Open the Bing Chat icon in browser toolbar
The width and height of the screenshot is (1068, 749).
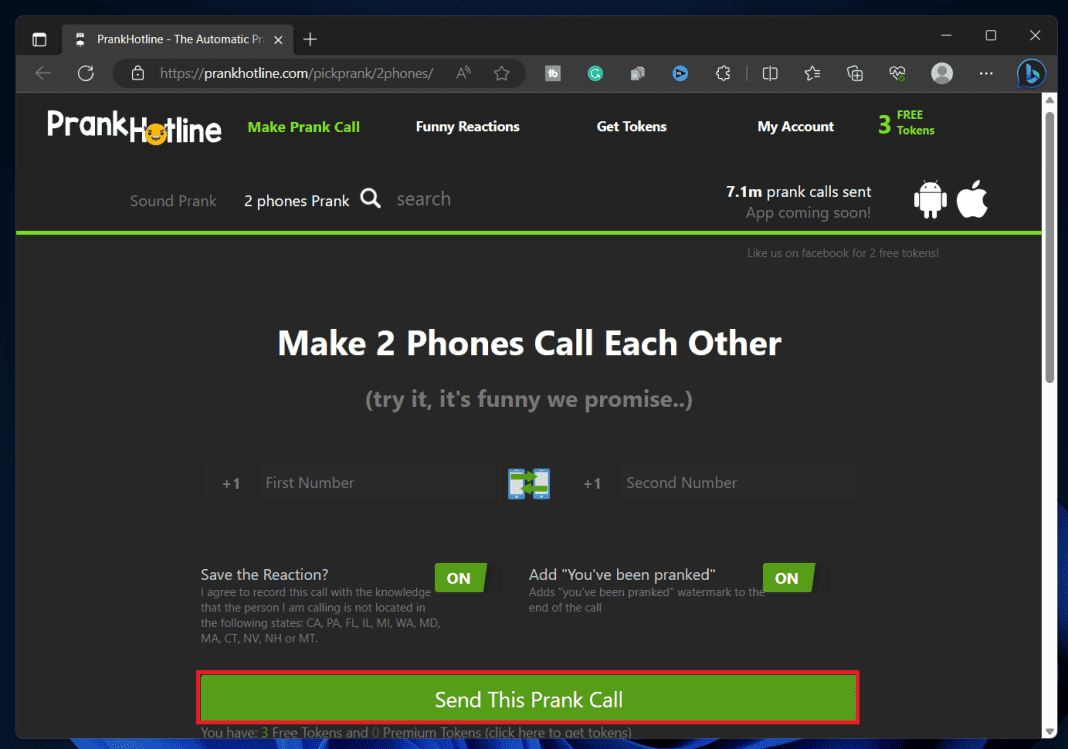click(x=1031, y=73)
